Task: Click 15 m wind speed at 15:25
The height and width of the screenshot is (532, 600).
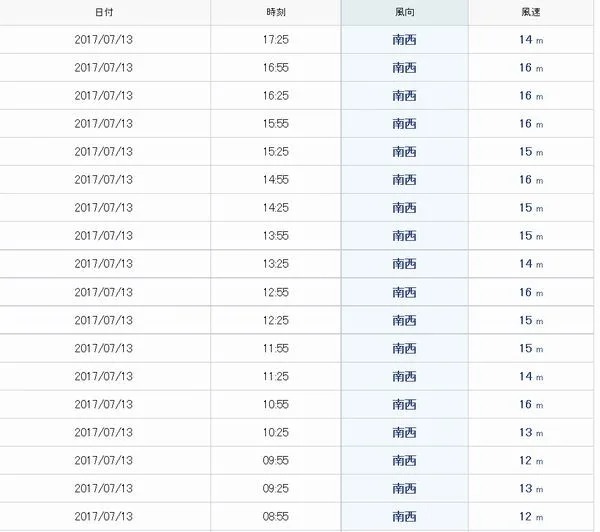Action: tap(531, 152)
